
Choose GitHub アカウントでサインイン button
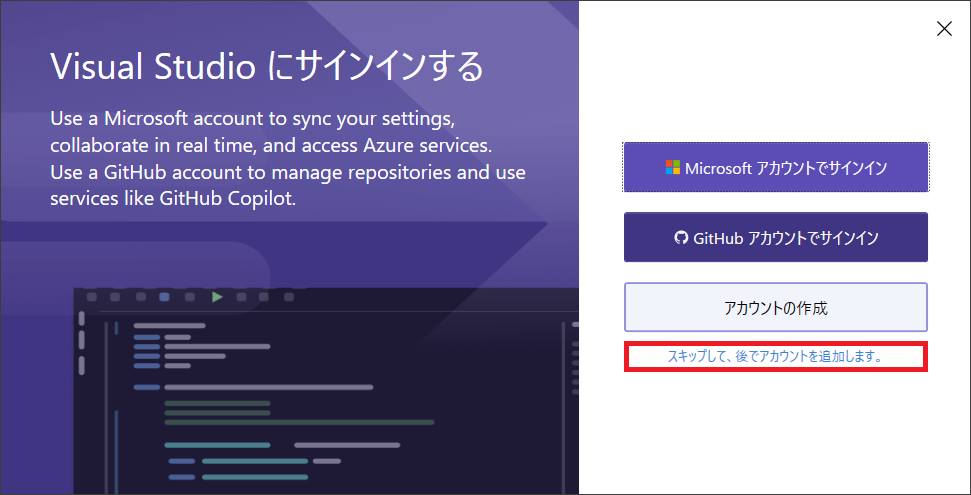(x=775, y=237)
